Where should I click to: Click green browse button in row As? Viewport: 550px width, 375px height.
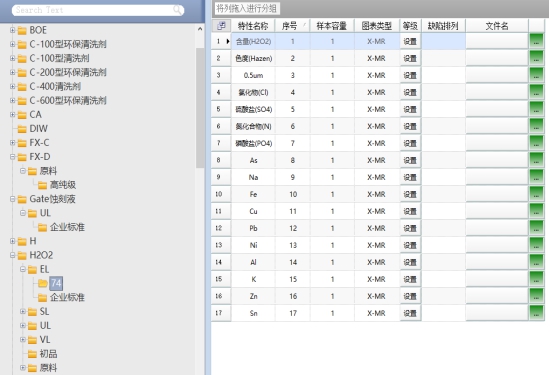tap(536, 160)
